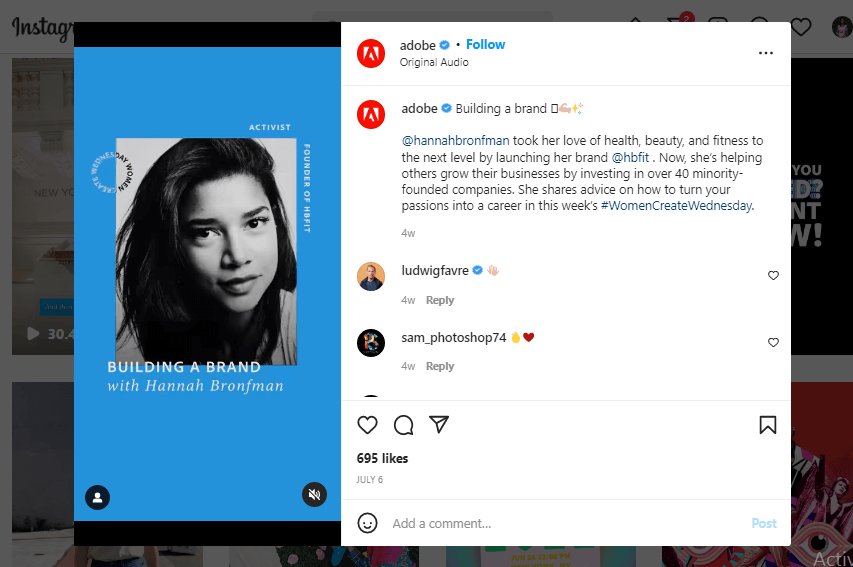
Task: Open more options ellipsis menu
Action: pos(765,53)
